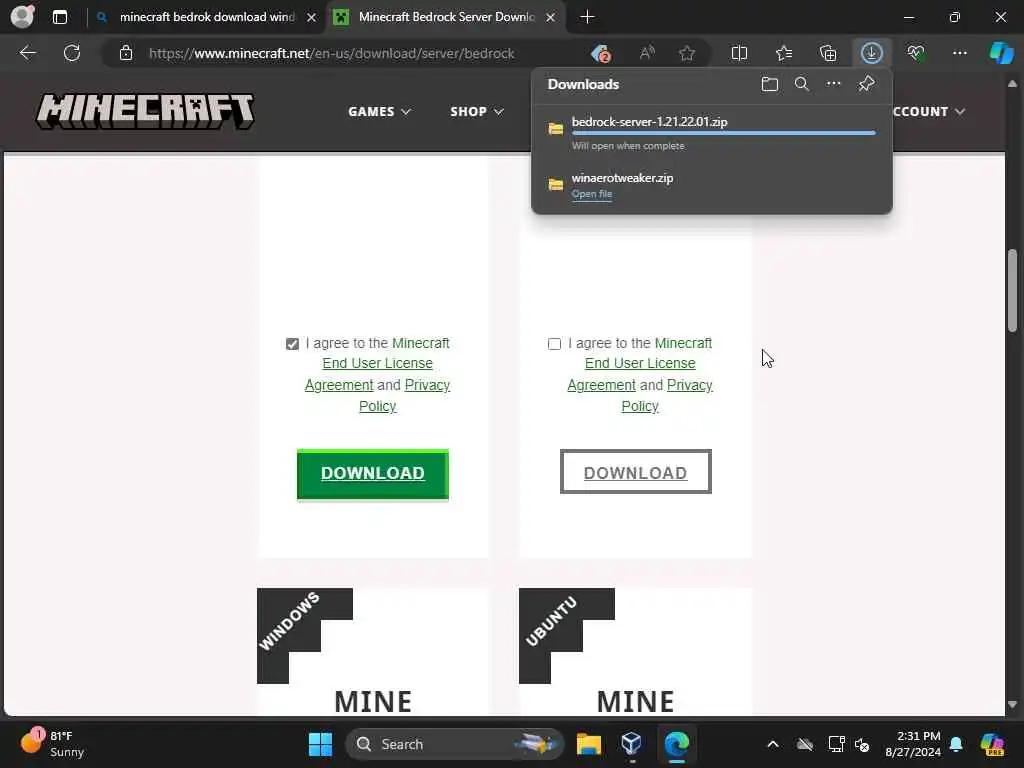Reload the Minecraft download page
This screenshot has height=768, width=1024.
pyautogui.click(x=72, y=53)
